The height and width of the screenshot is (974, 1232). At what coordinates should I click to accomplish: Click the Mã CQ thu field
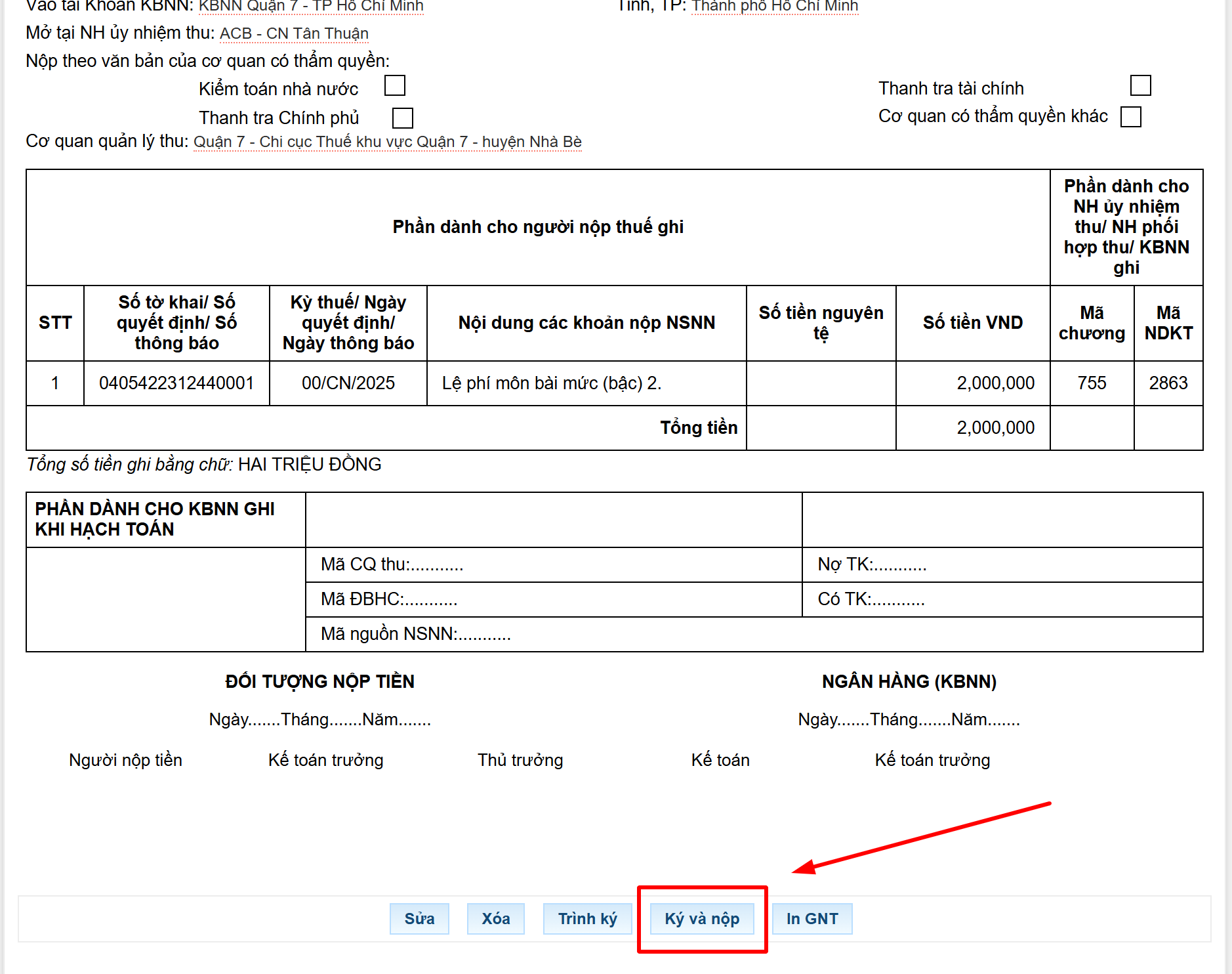[554, 564]
